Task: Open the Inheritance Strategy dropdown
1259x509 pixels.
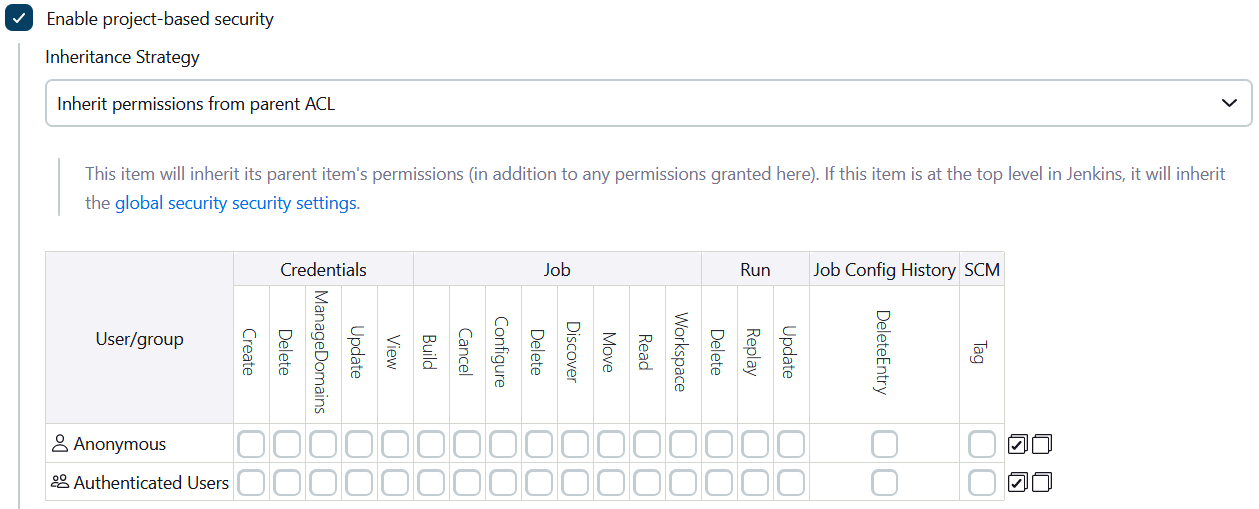Action: tap(648, 104)
